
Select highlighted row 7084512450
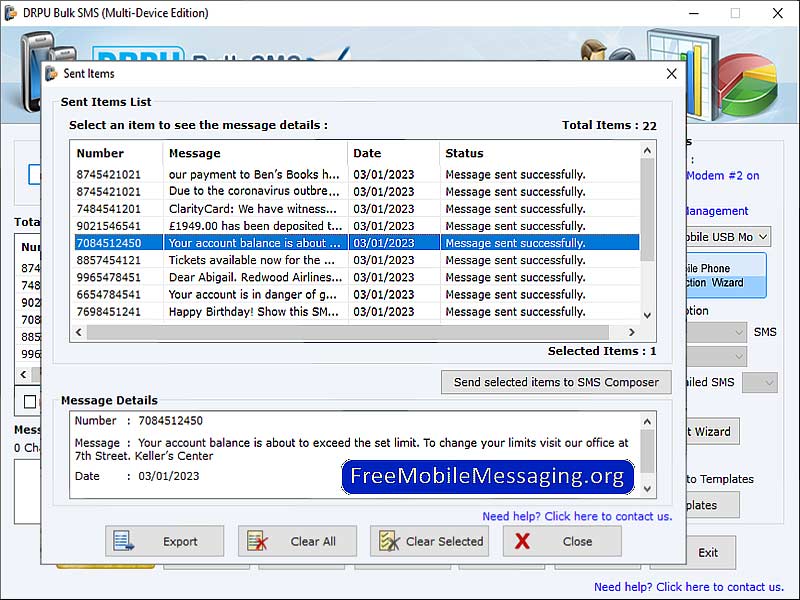[x=357, y=243]
